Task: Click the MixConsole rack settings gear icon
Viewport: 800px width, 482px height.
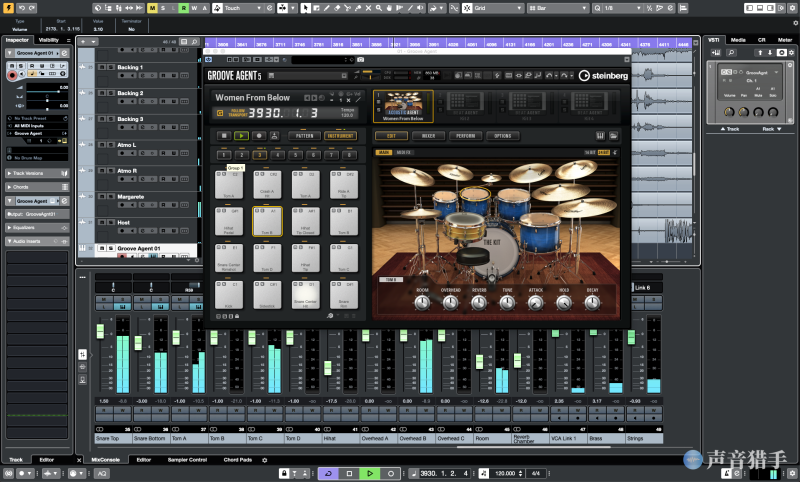Action: click(265, 460)
